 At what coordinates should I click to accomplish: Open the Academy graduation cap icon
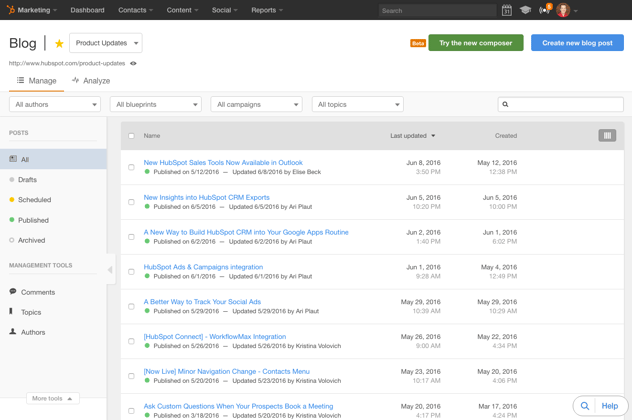pyautogui.click(x=525, y=10)
